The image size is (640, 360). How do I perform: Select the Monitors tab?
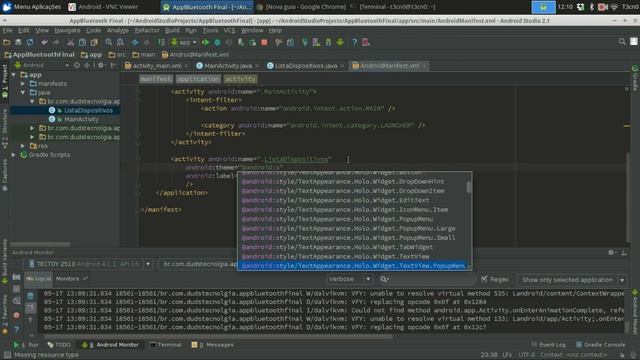click(x=71, y=279)
